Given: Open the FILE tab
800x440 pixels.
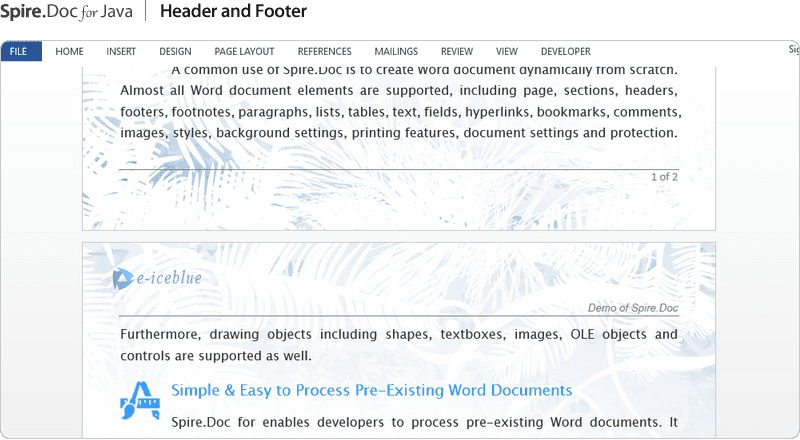Looking at the screenshot, I should coord(21,52).
